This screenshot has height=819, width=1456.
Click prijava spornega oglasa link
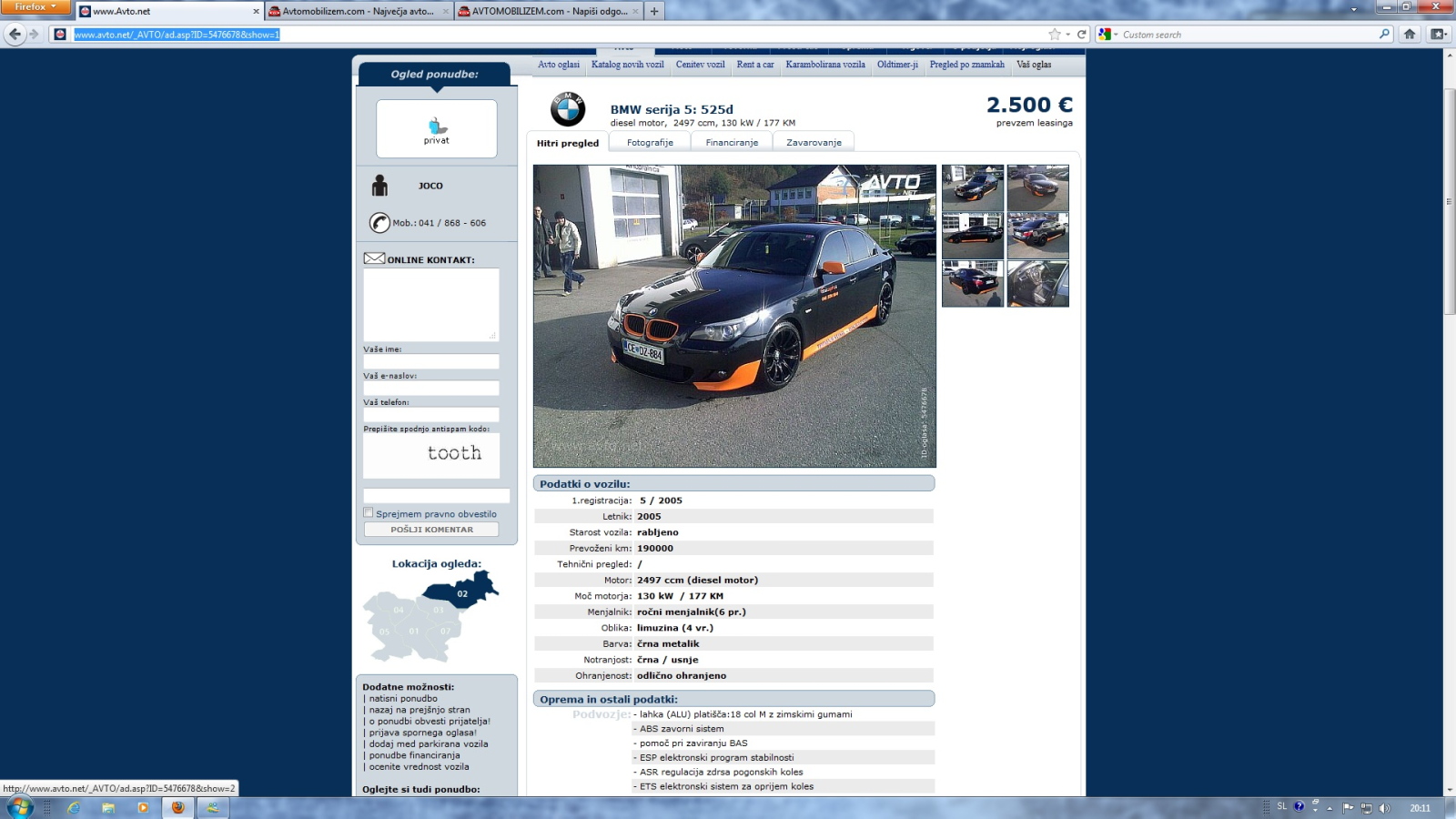pyautogui.click(x=422, y=733)
